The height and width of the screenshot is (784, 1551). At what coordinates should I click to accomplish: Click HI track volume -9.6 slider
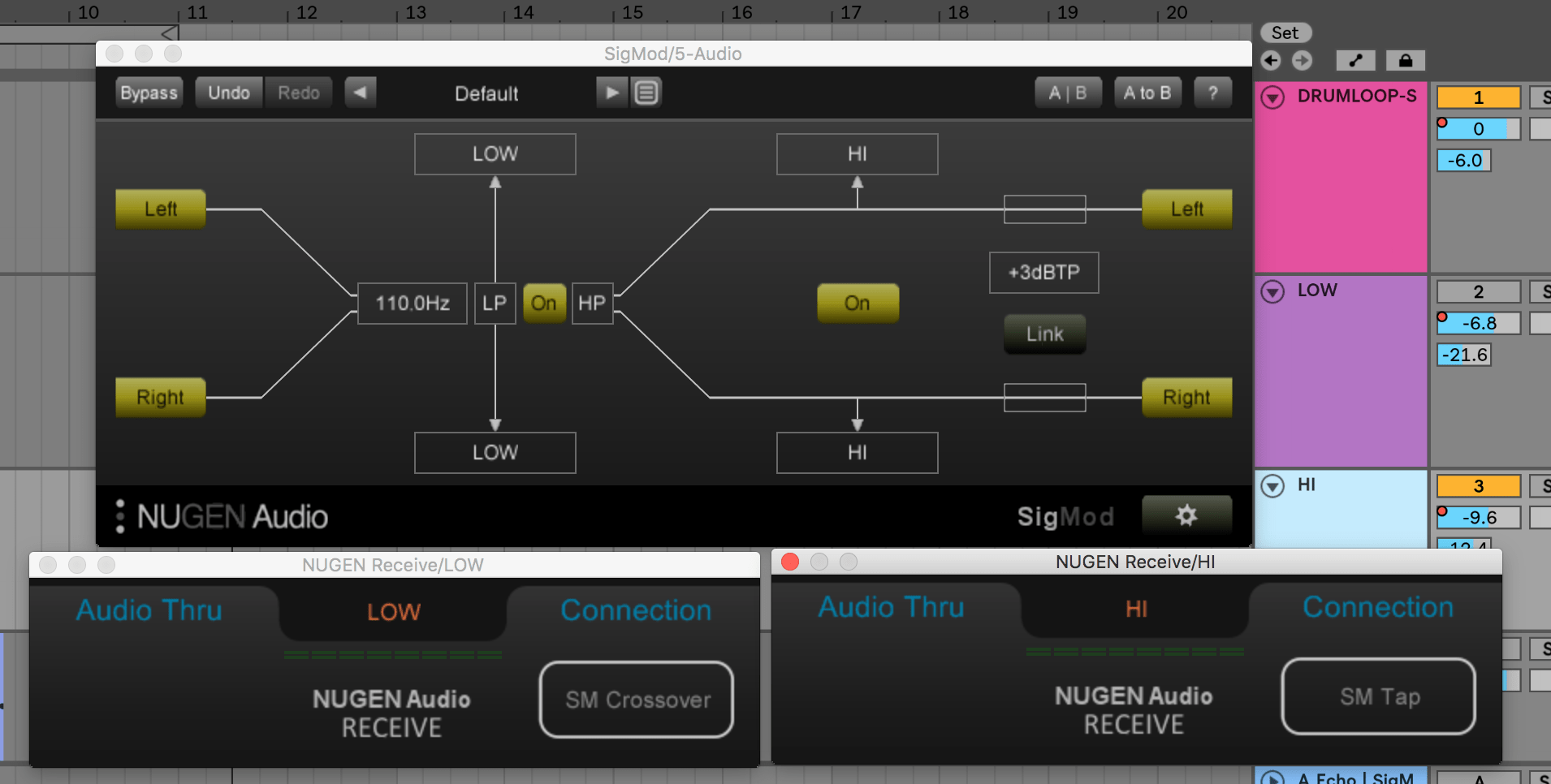pyautogui.click(x=1478, y=518)
